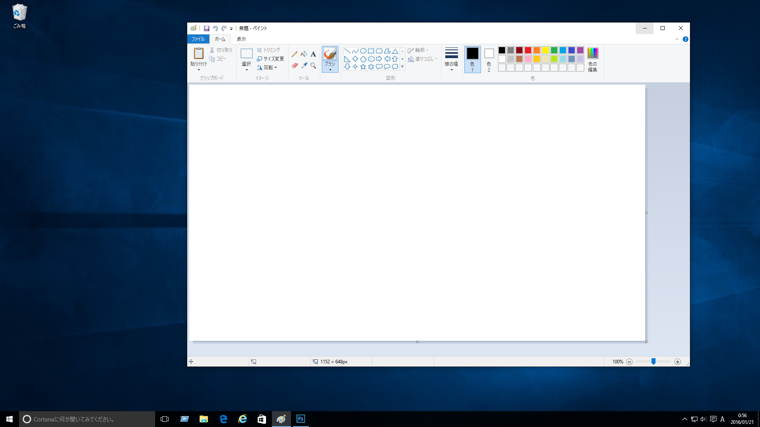Open Photoshop from the taskbar
Screen dimensions: 760x427
pos(301,419)
